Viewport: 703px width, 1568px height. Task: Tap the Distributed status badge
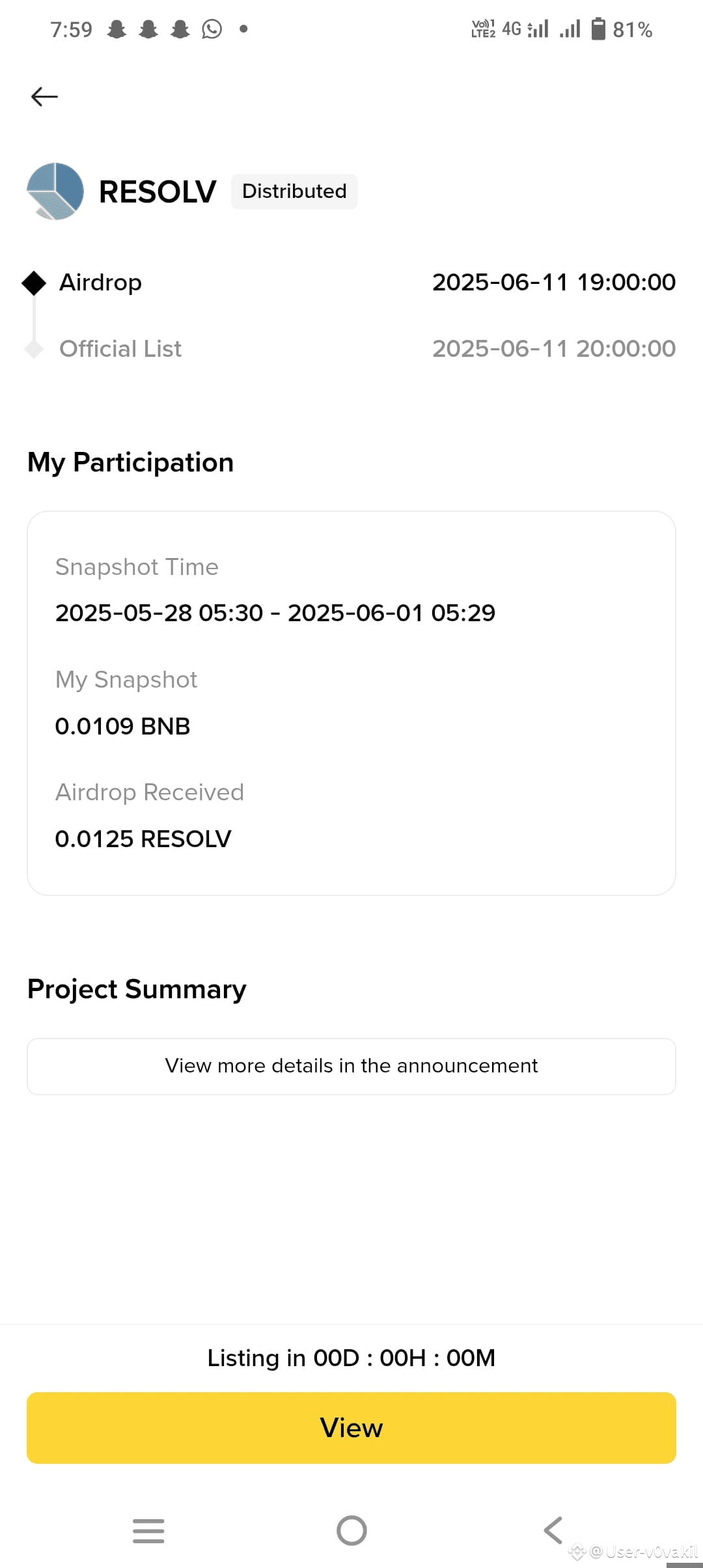294,191
